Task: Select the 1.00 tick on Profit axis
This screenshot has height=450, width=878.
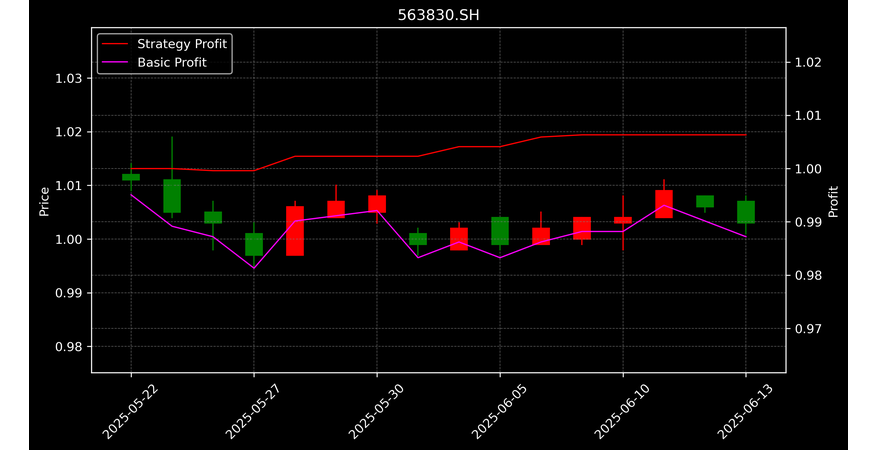Action: [808, 169]
